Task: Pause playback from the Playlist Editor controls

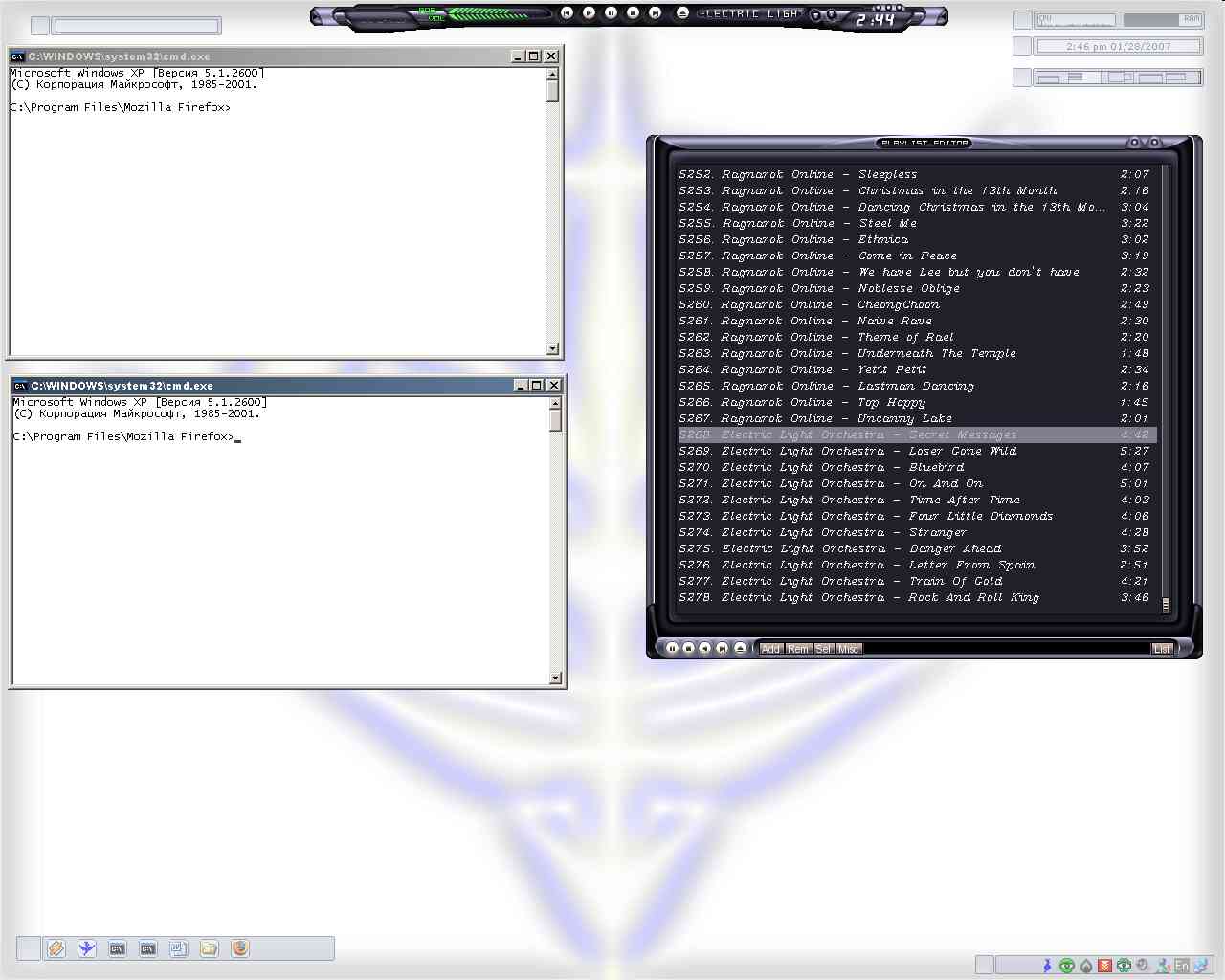Action: [672, 648]
